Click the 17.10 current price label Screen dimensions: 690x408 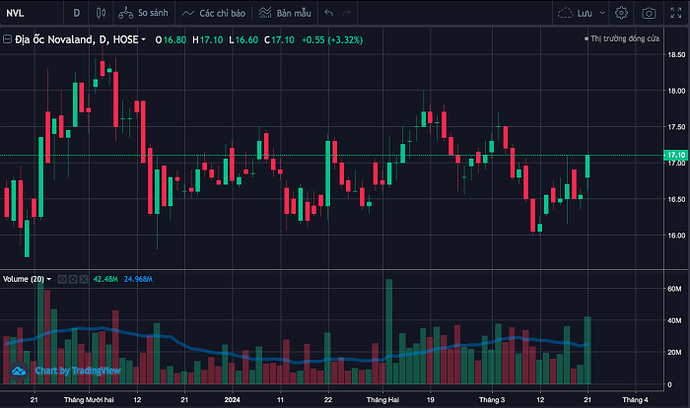pos(676,155)
